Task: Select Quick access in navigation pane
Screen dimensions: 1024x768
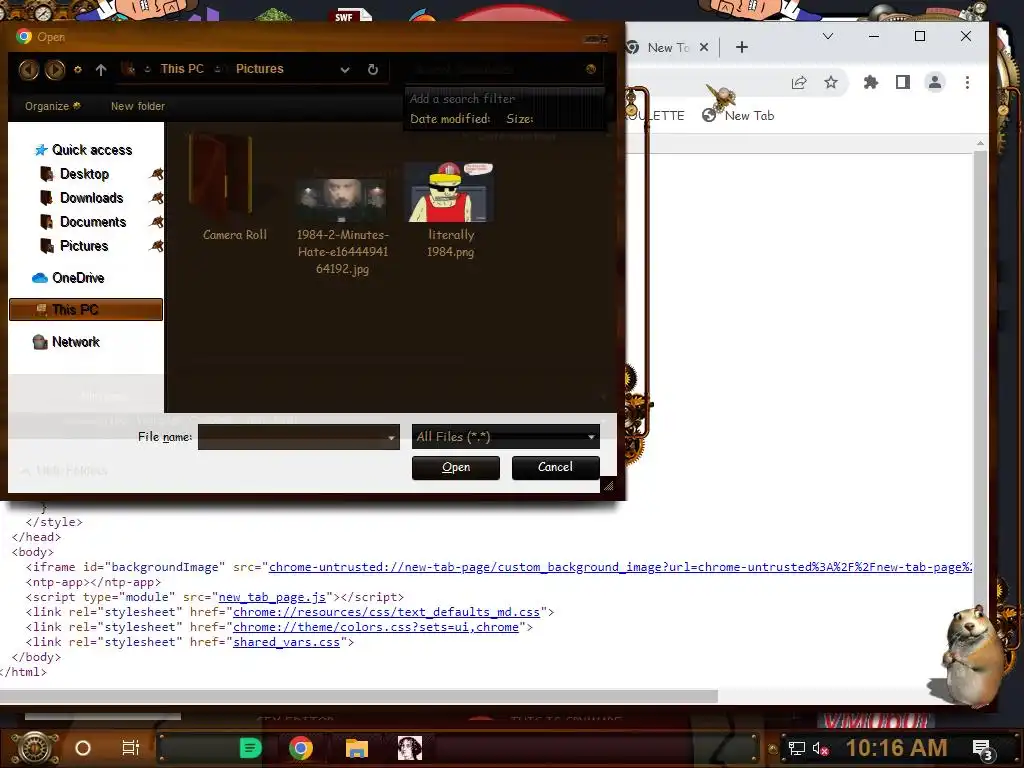Action: [83, 150]
